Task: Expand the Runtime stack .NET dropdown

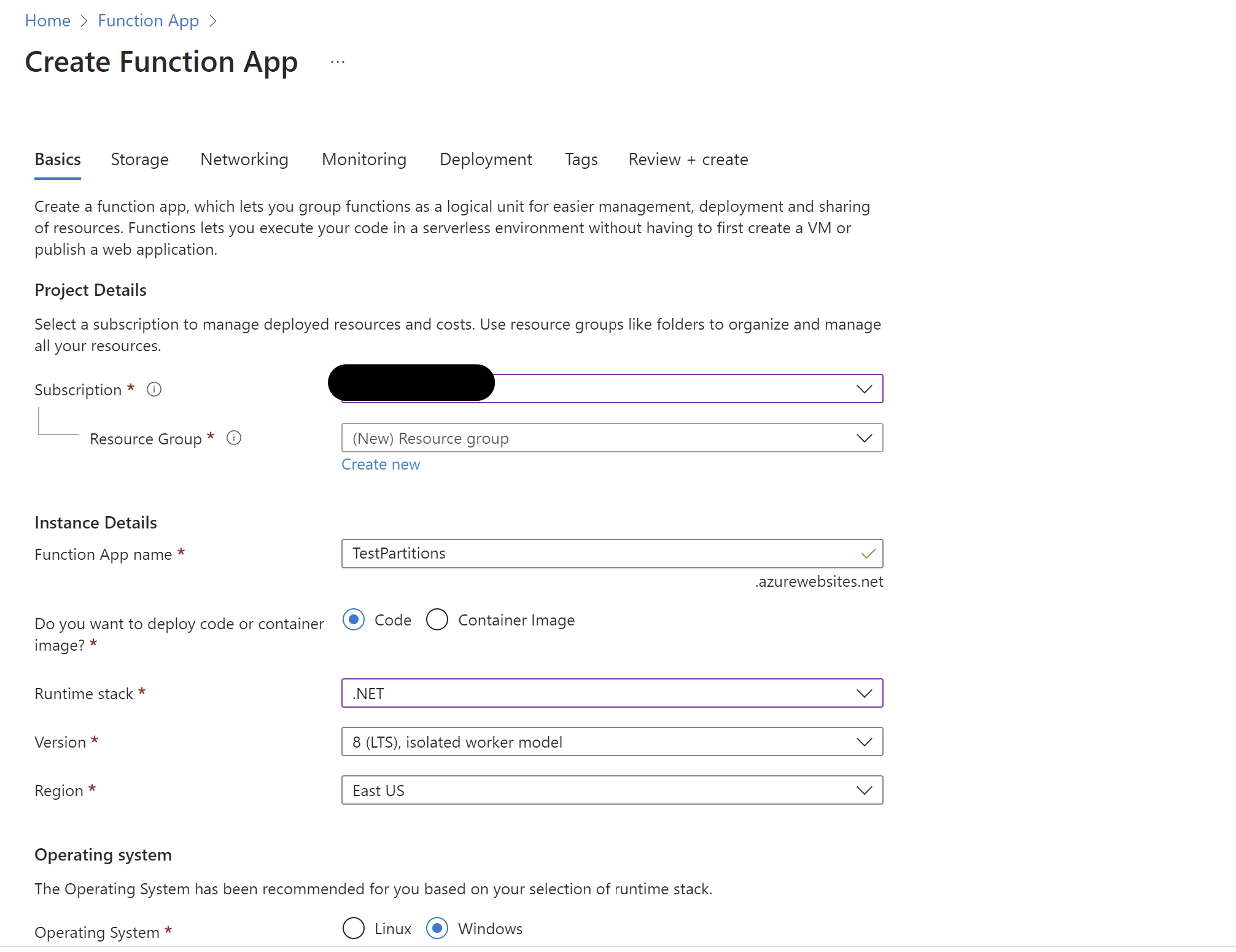Action: click(x=612, y=693)
